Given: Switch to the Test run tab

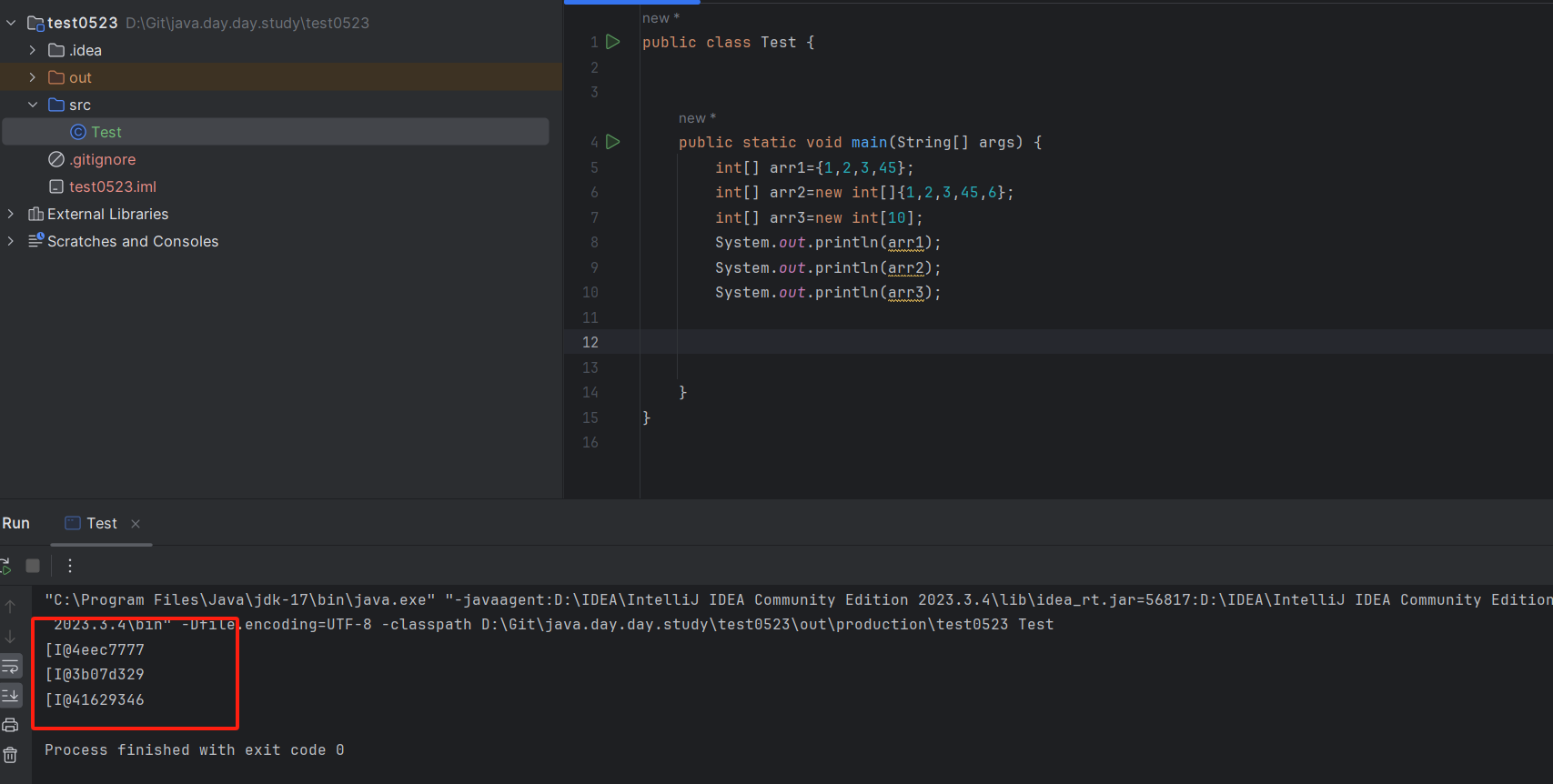Looking at the screenshot, I should pos(101,523).
